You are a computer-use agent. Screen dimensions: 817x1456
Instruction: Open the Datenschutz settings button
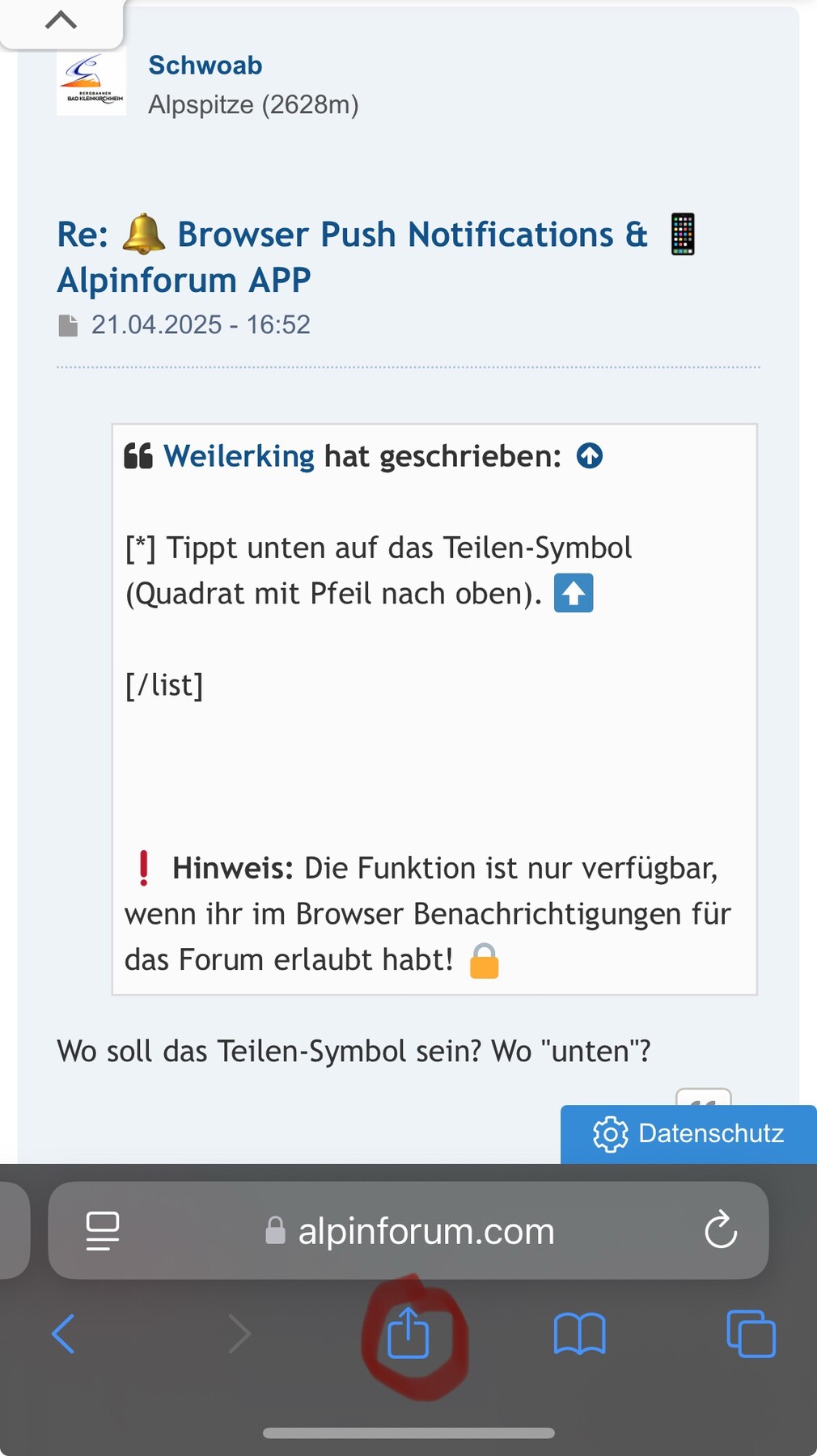point(688,1133)
